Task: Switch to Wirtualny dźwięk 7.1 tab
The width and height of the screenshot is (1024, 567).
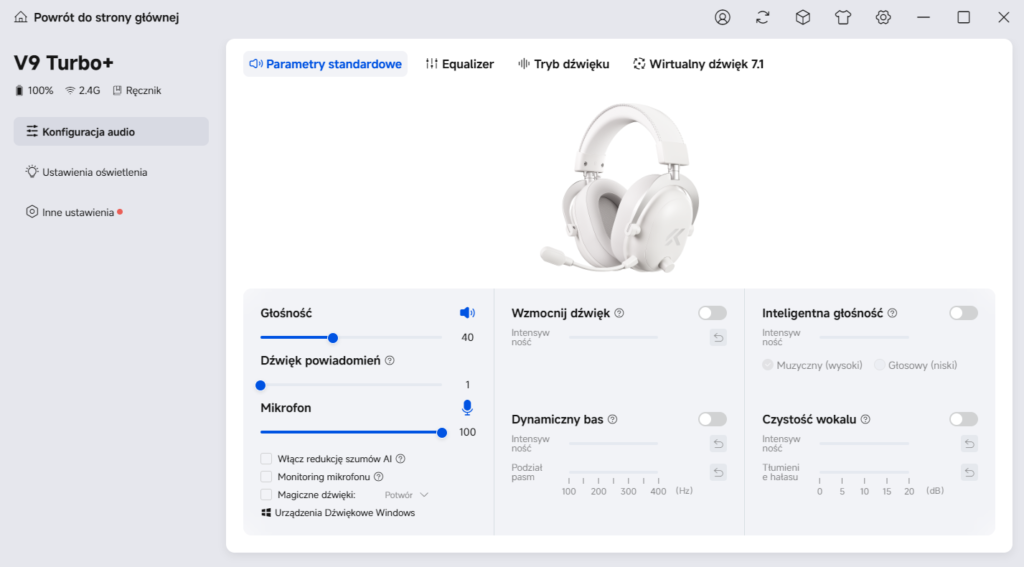Action: pos(698,64)
